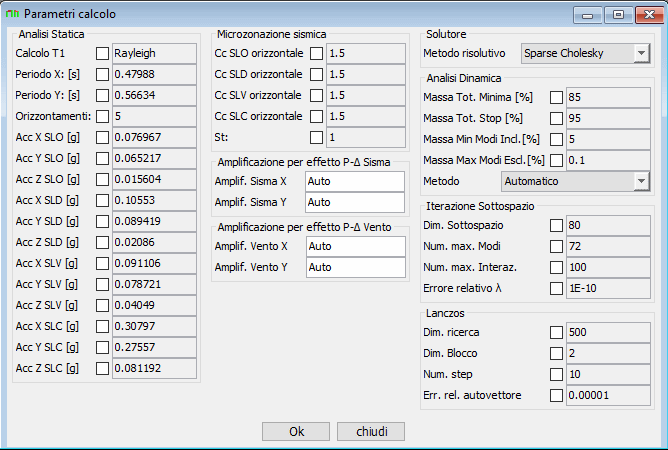Tick the Dim. ricerca checkbox
Image resolution: width=668 pixels, height=450 pixels.
pos(556,332)
